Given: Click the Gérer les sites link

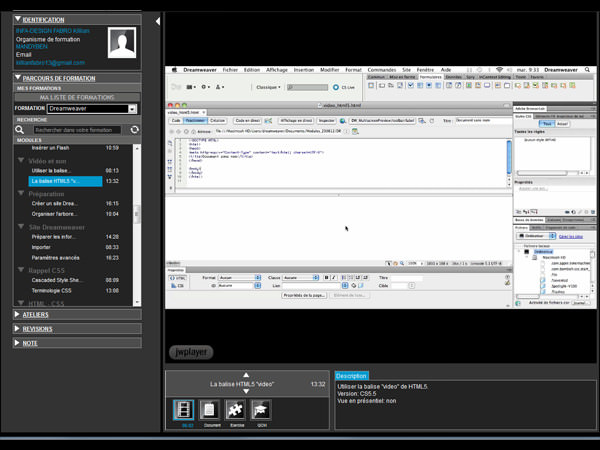Looking at the screenshot, I should [x=571, y=236].
